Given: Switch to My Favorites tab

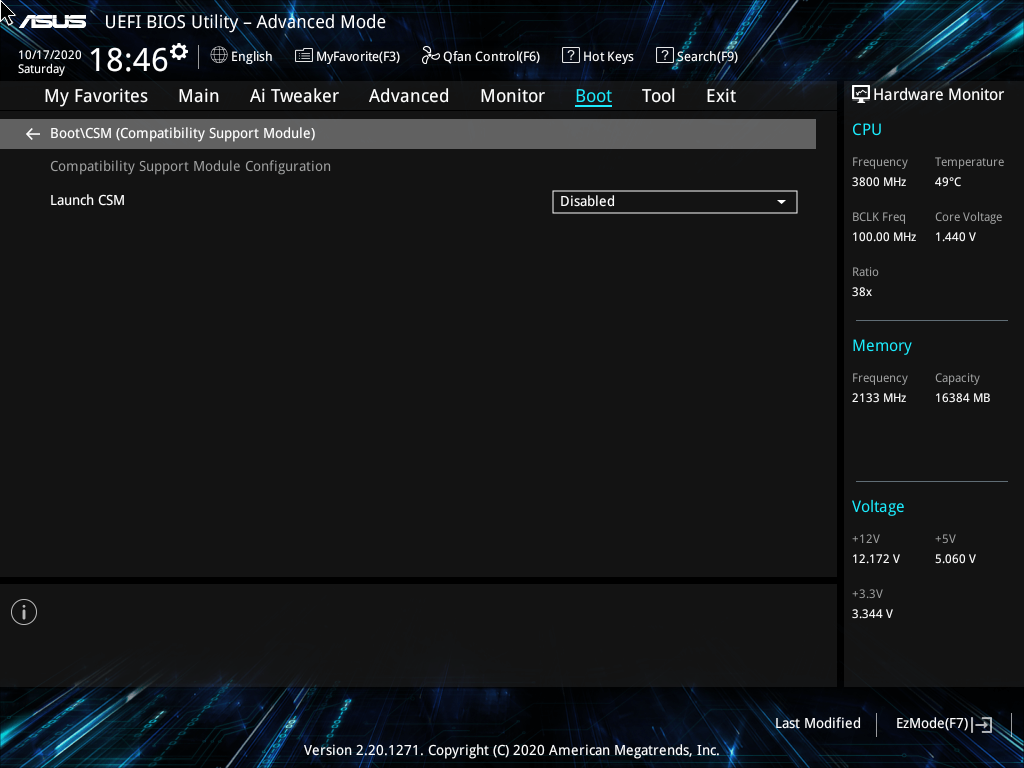Looking at the screenshot, I should 96,96.
